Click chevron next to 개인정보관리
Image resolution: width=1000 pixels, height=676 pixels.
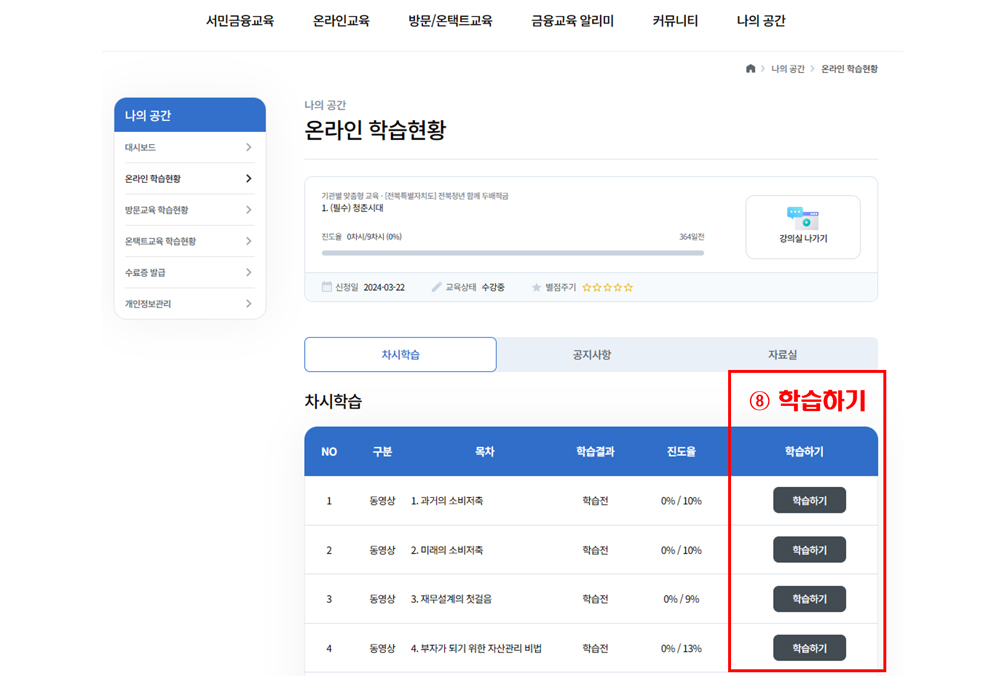(249, 304)
